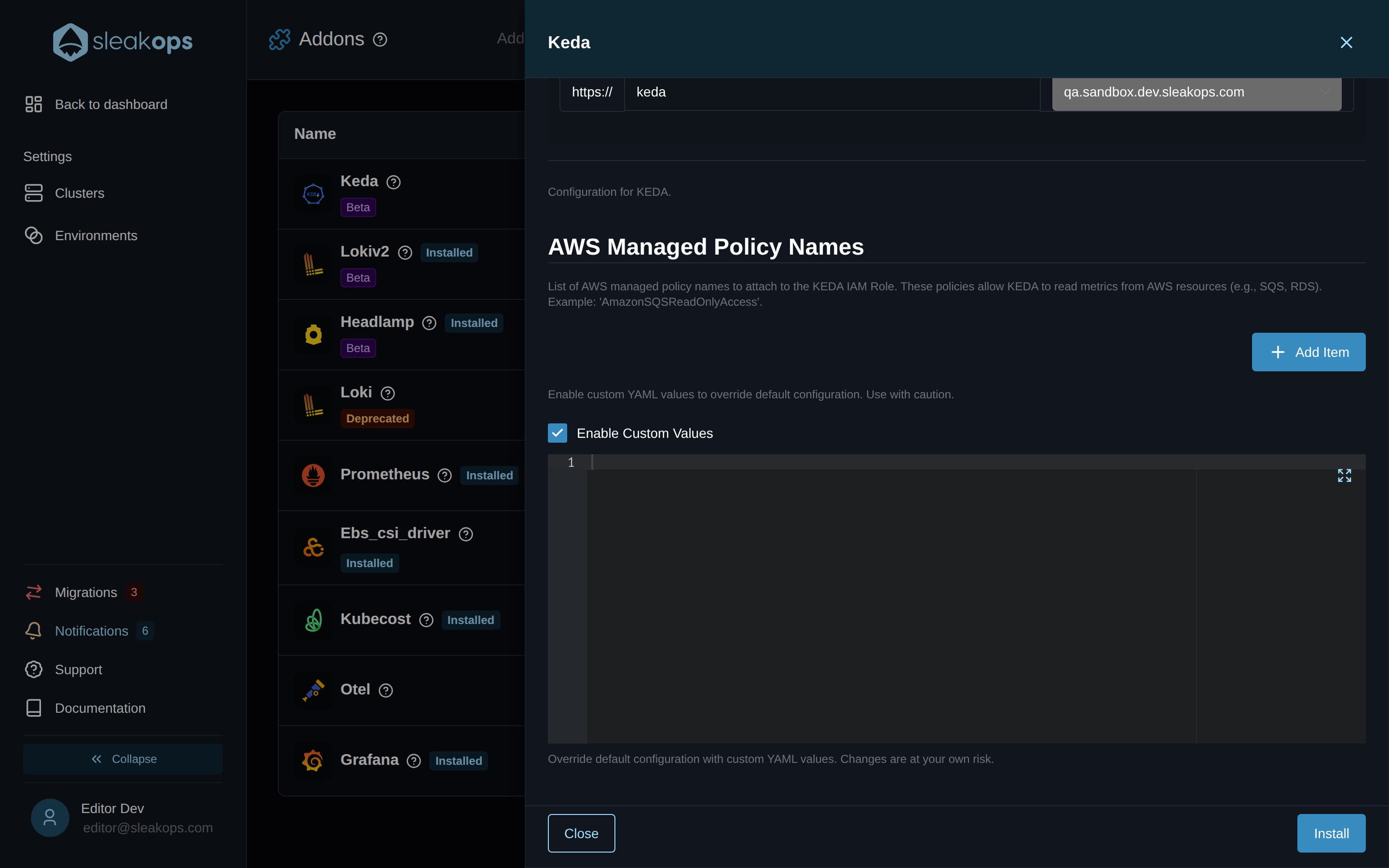Image resolution: width=1389 pixels, height=868 pixels.
Task: Expand the YAML editor to fullscreen
Action: pos(1344,475)
